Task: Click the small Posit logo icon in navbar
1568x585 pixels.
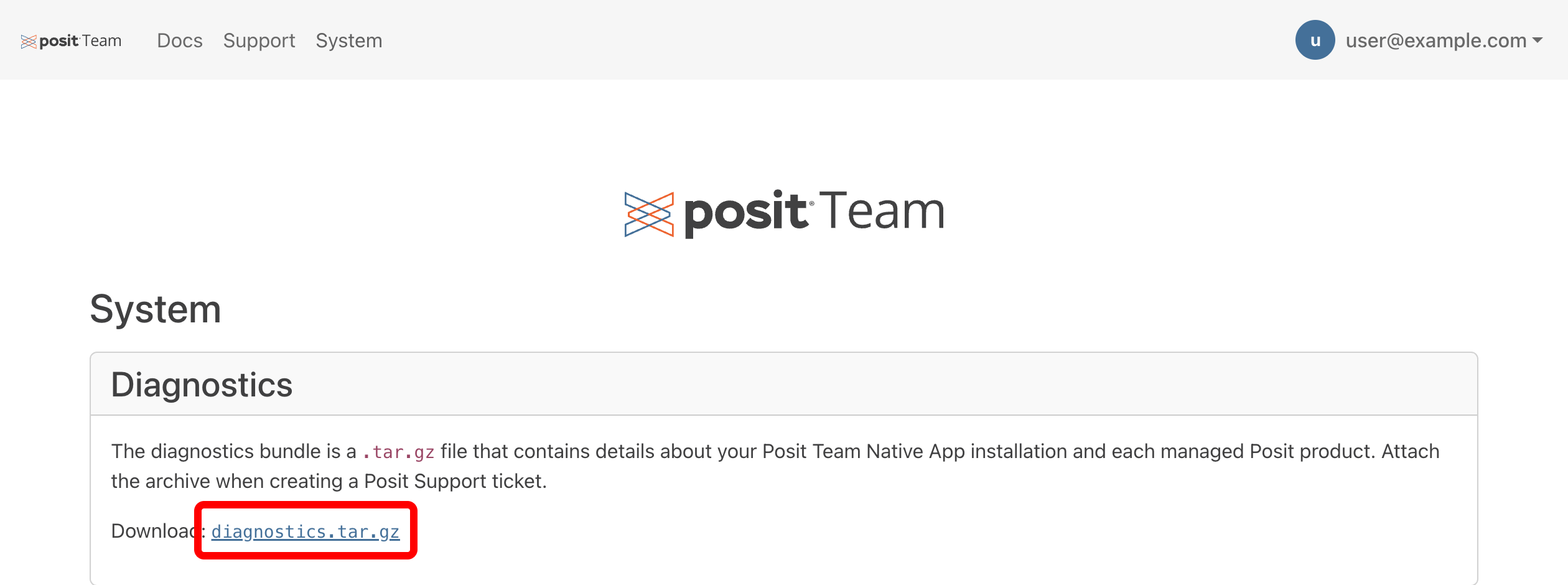Action: (x=29, y=42)
